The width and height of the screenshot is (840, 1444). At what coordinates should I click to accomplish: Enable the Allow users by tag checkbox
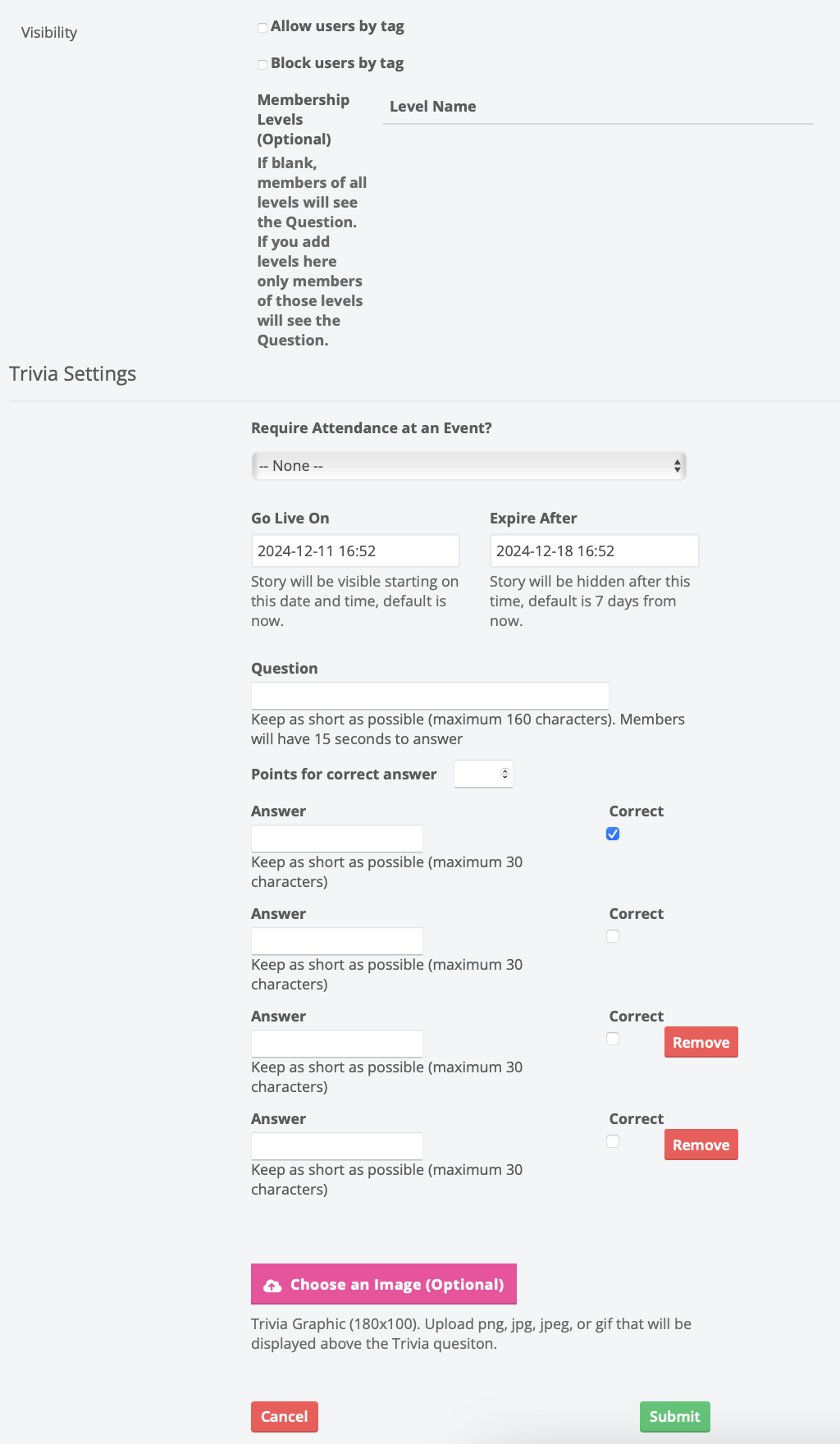(x=262, y=28)
